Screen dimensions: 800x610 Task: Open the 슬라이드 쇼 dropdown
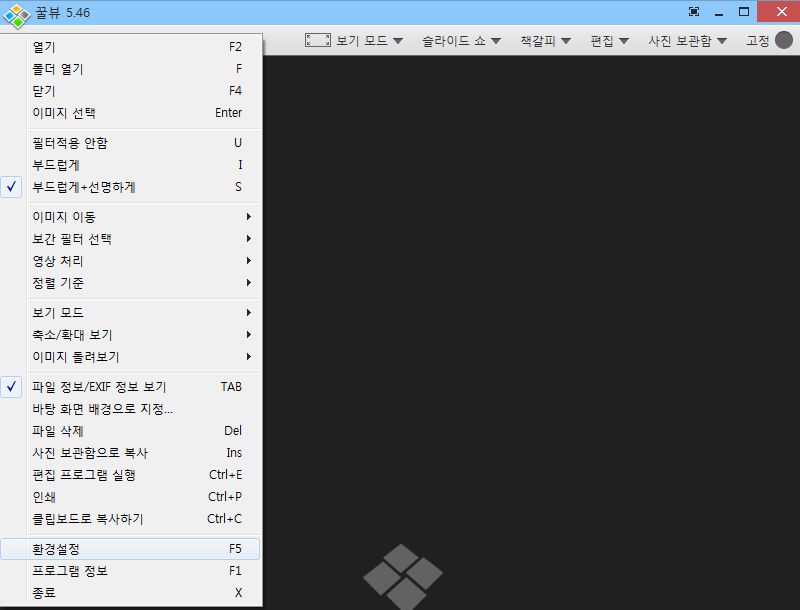coord(461,40)
